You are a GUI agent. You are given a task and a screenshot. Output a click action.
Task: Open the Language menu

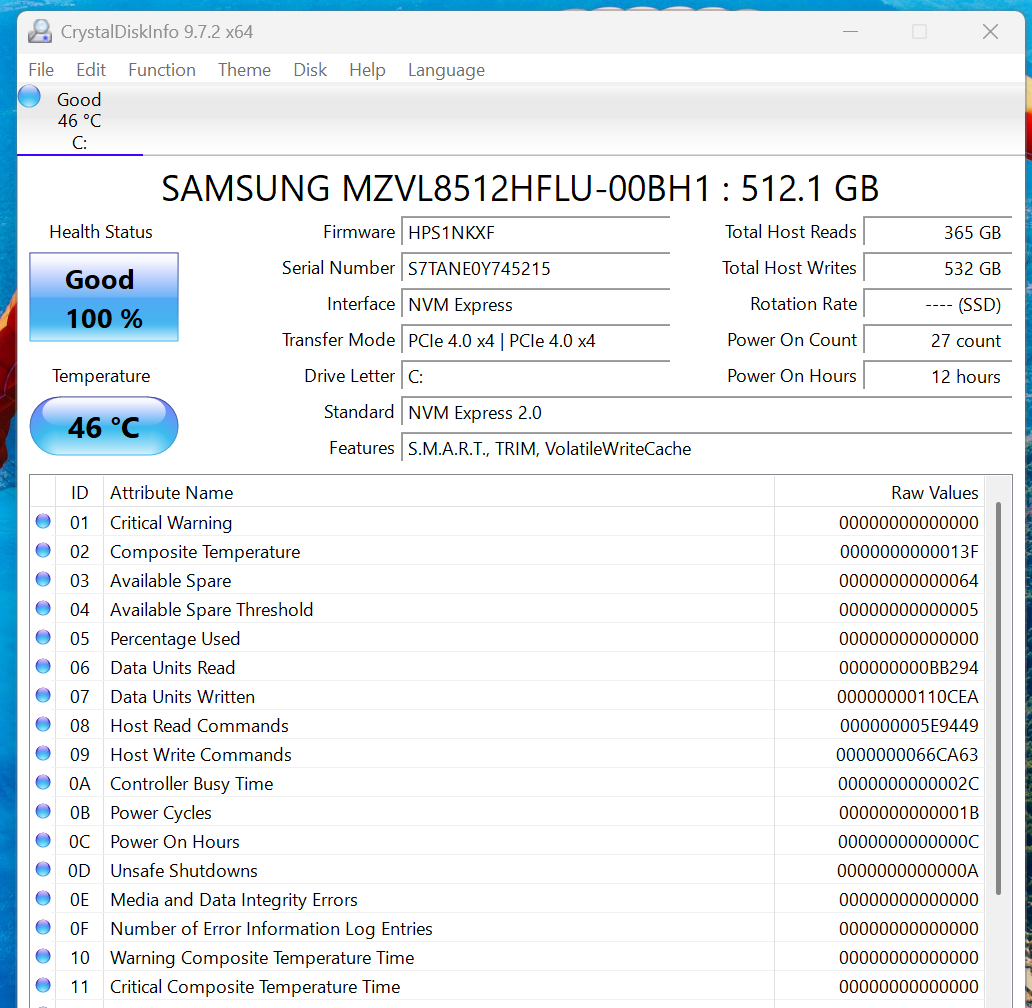[x=446, y=70]
